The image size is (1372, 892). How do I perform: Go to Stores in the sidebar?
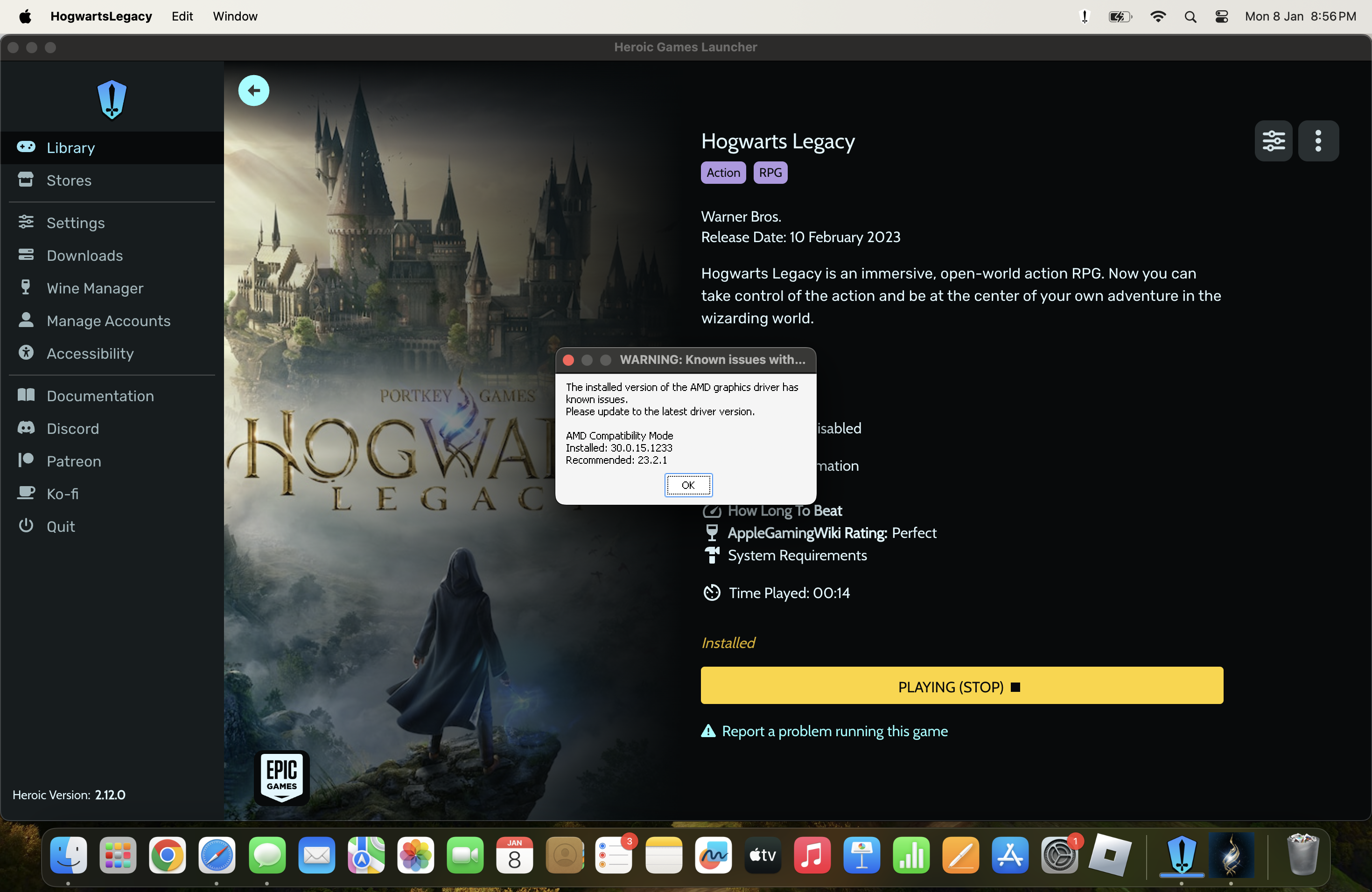(112, 181)
